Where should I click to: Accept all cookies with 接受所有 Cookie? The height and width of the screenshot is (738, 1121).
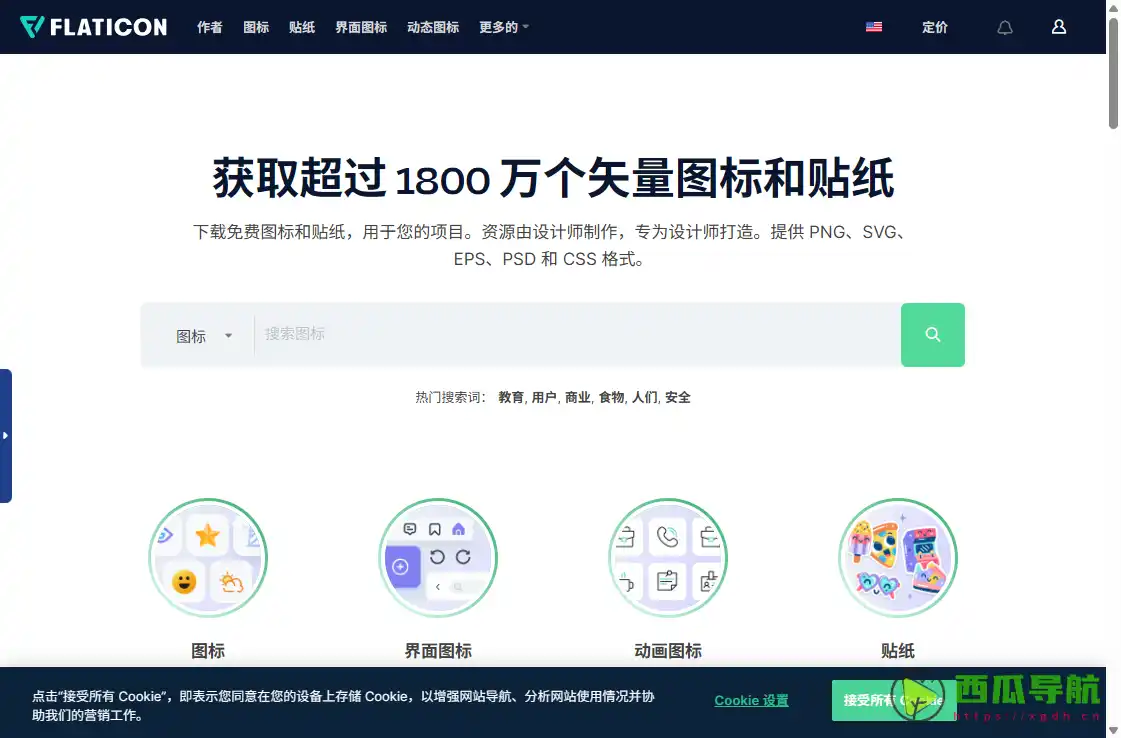tap(892, 700)
